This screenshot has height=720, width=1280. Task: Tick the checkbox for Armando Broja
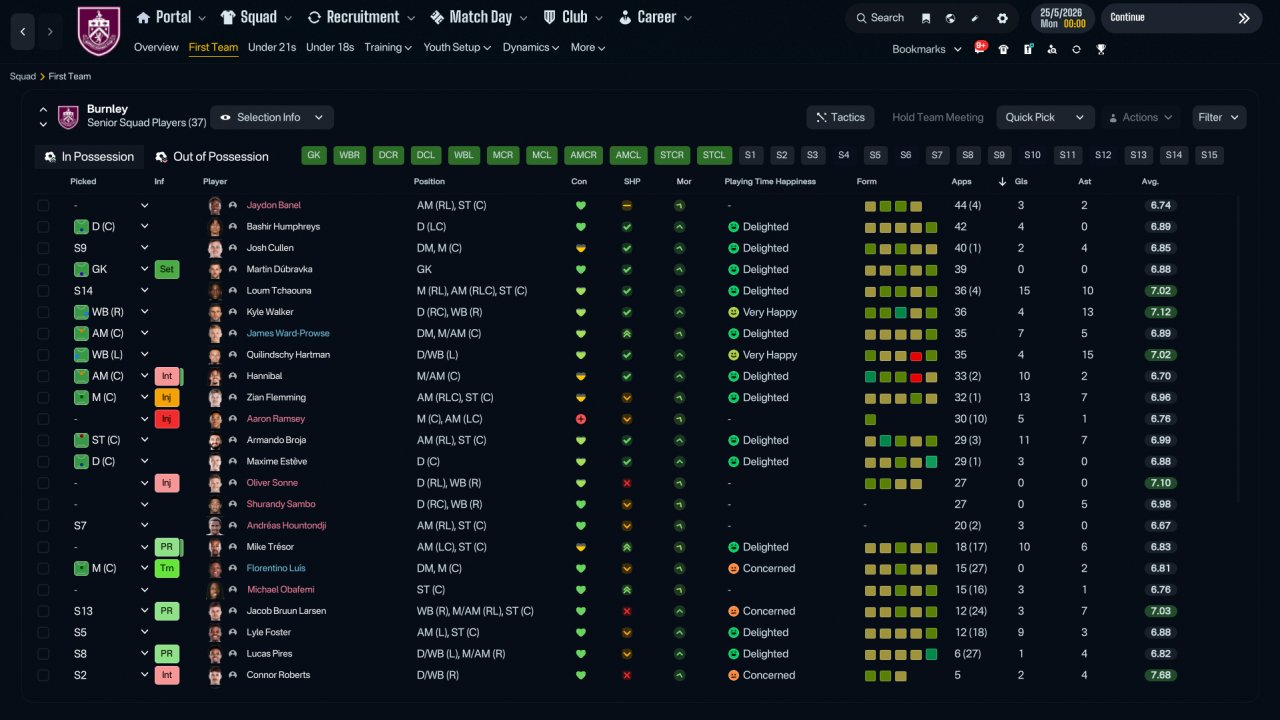[43, 440]
